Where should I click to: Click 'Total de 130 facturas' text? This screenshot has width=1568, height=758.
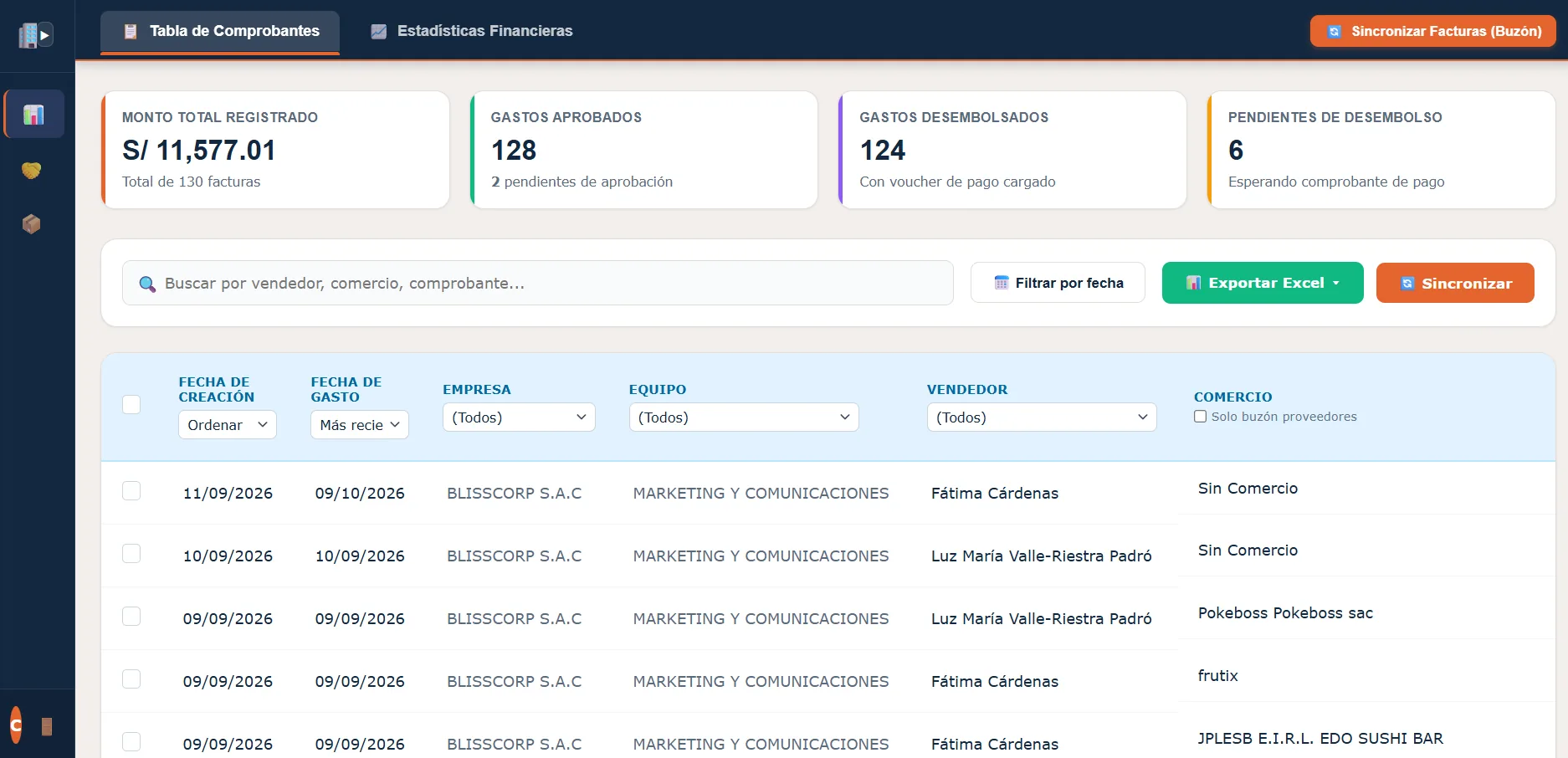(191, 182)
